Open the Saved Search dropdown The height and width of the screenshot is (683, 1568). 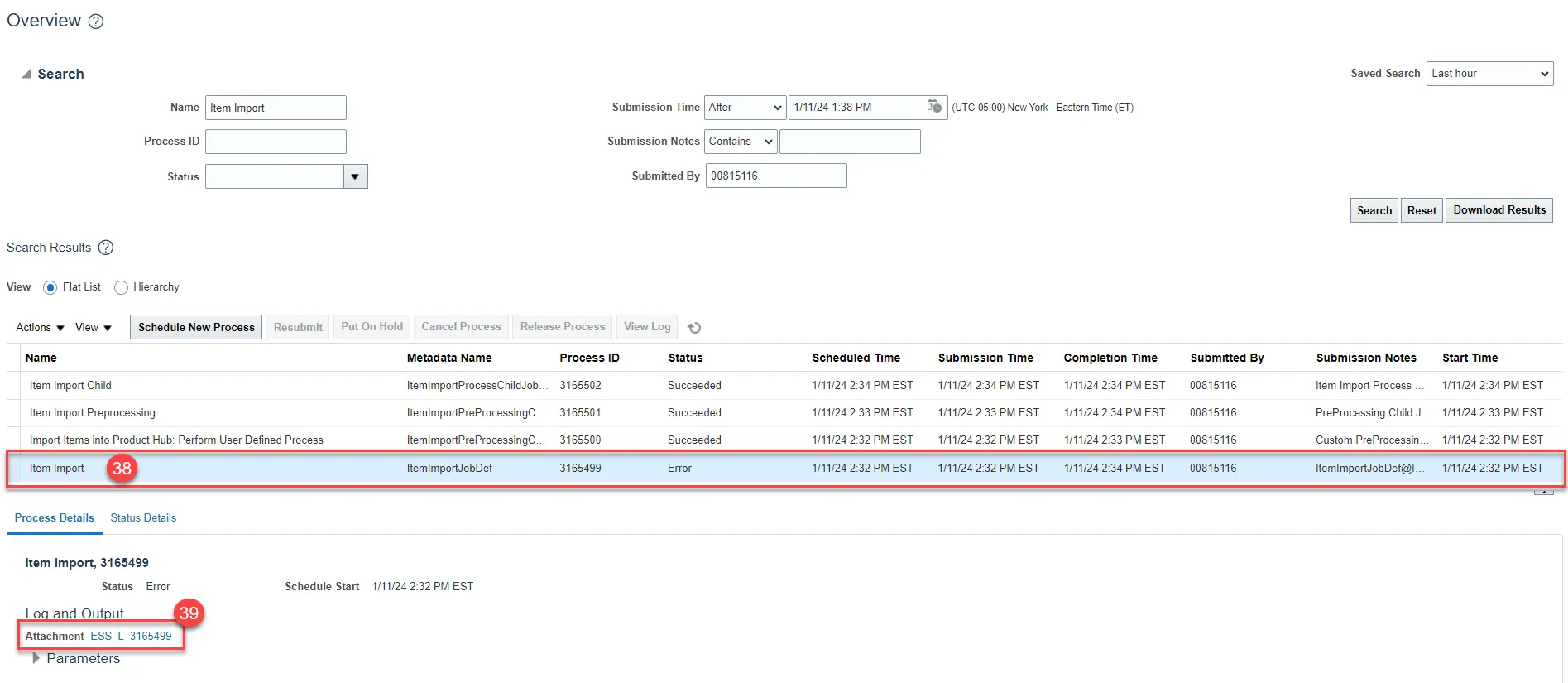pyautogui.click(x=1489, y=74)
